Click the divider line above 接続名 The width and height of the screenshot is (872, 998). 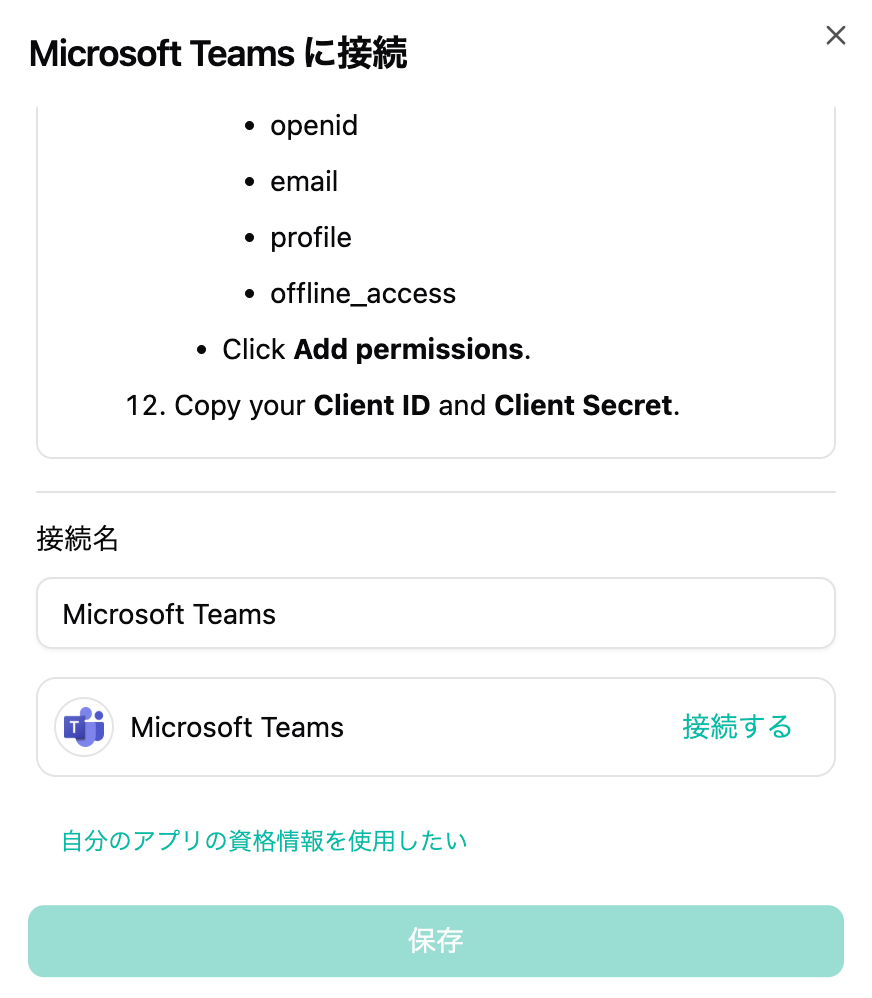pos(435,492)
